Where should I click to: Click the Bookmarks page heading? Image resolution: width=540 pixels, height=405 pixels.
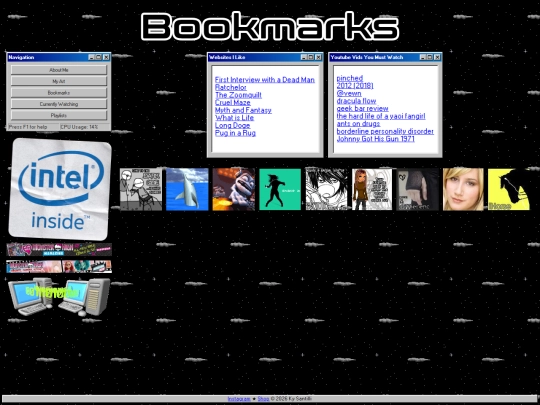point(270,27)
